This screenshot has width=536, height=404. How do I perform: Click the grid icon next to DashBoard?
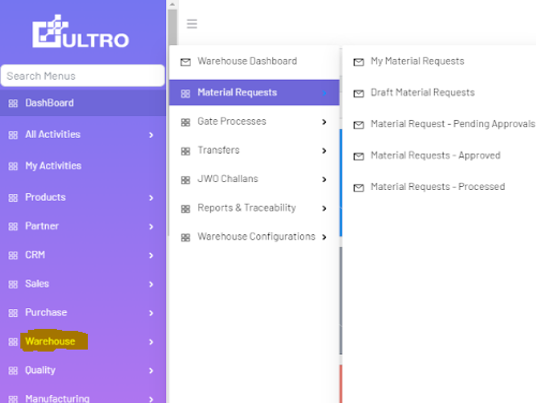pyautogui.click(x=13, y=103)
